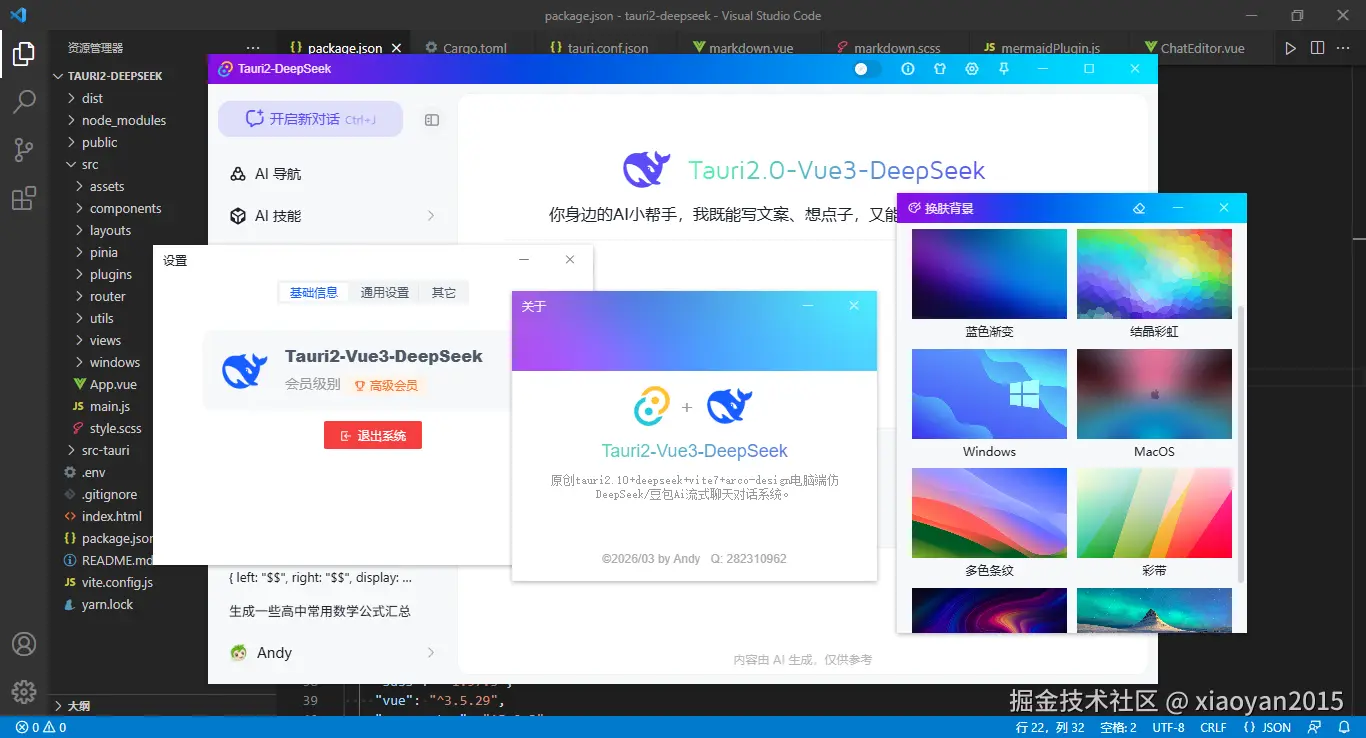Click the eraser icon in 换肤背景 panel

pos(1139,207)
